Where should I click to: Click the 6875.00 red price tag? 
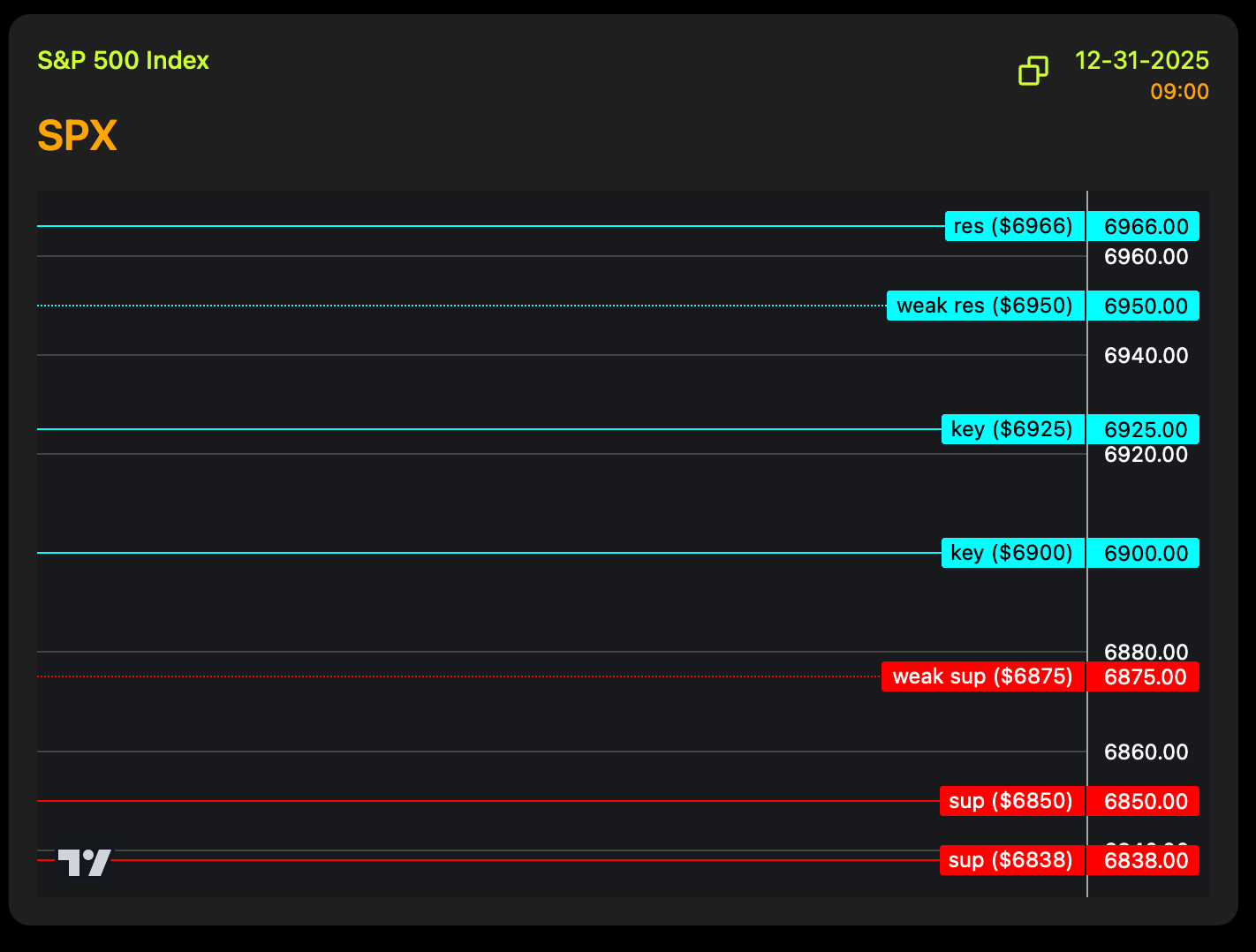(1145, 677)
